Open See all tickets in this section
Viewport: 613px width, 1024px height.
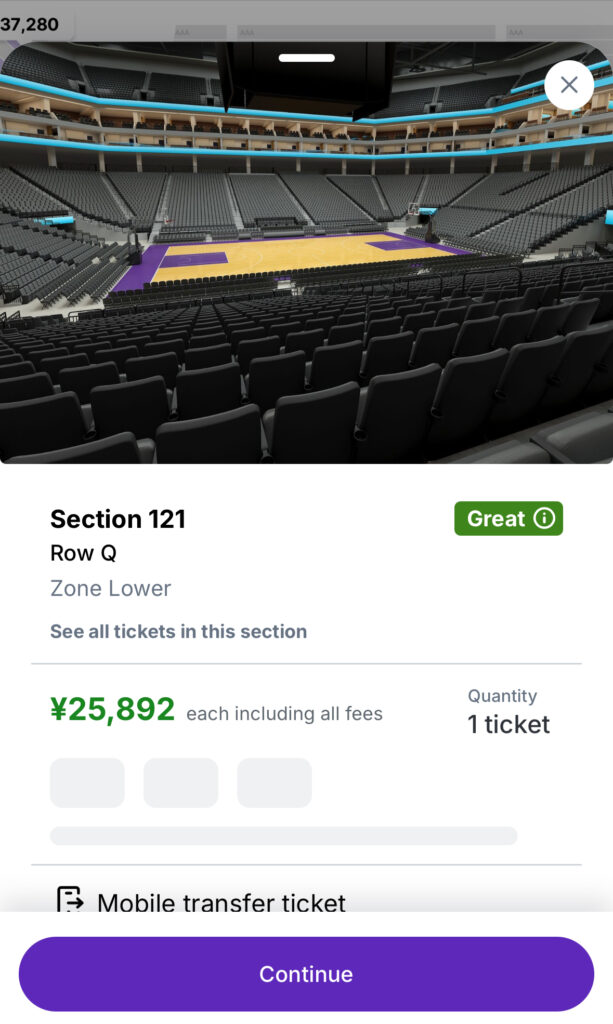179,631
